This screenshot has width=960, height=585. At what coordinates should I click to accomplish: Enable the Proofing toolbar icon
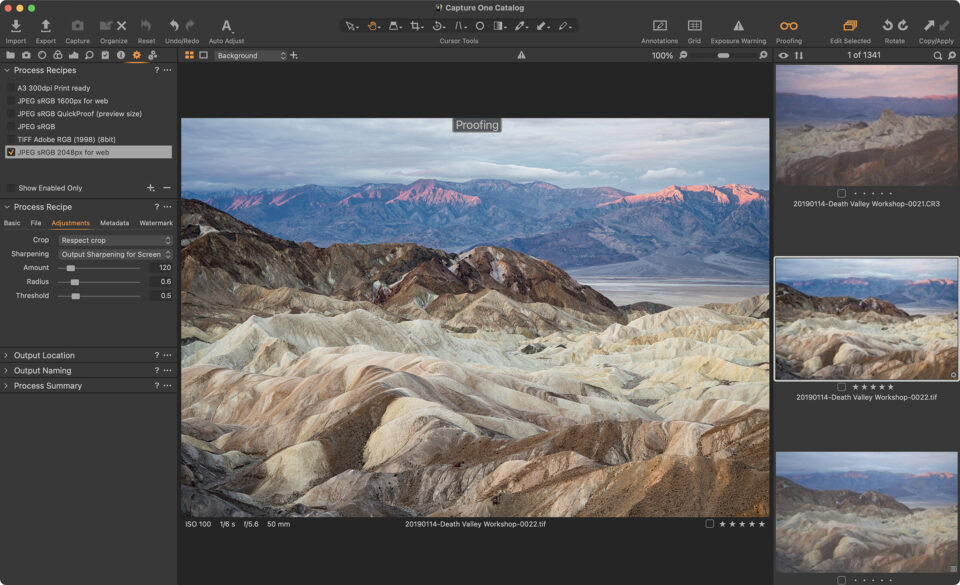(787, 26)
